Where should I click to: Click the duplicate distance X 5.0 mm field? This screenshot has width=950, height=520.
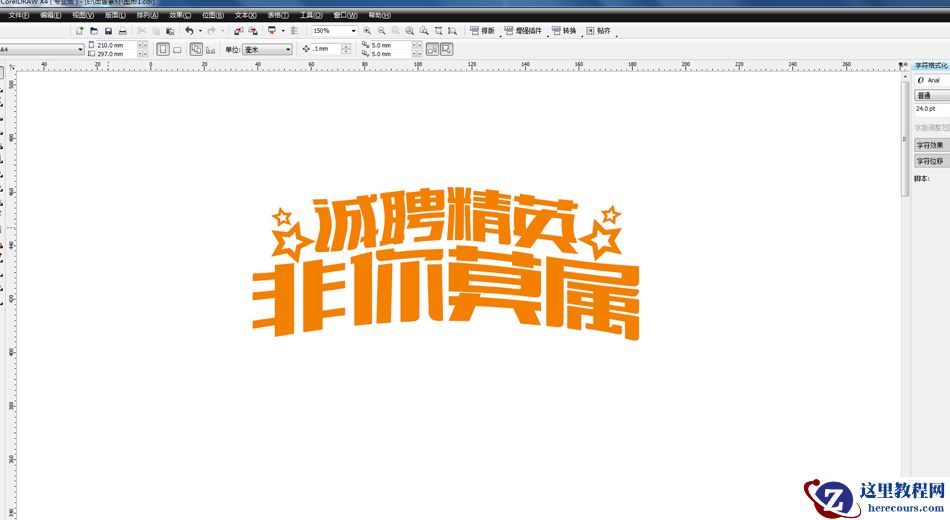390,45
